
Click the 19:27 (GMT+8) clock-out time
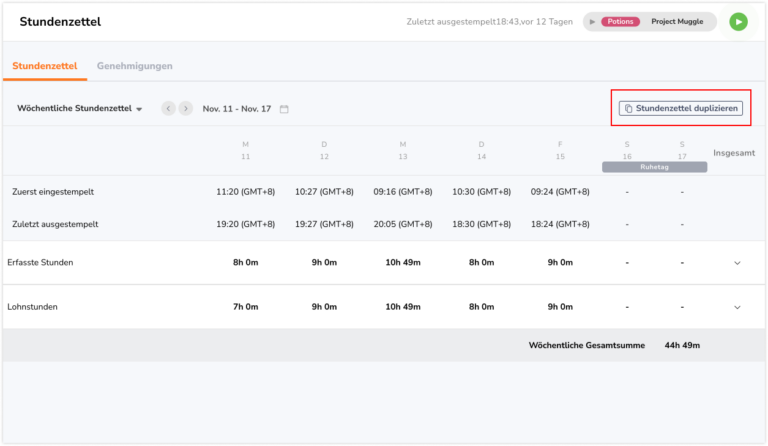[x=324, y=224]
